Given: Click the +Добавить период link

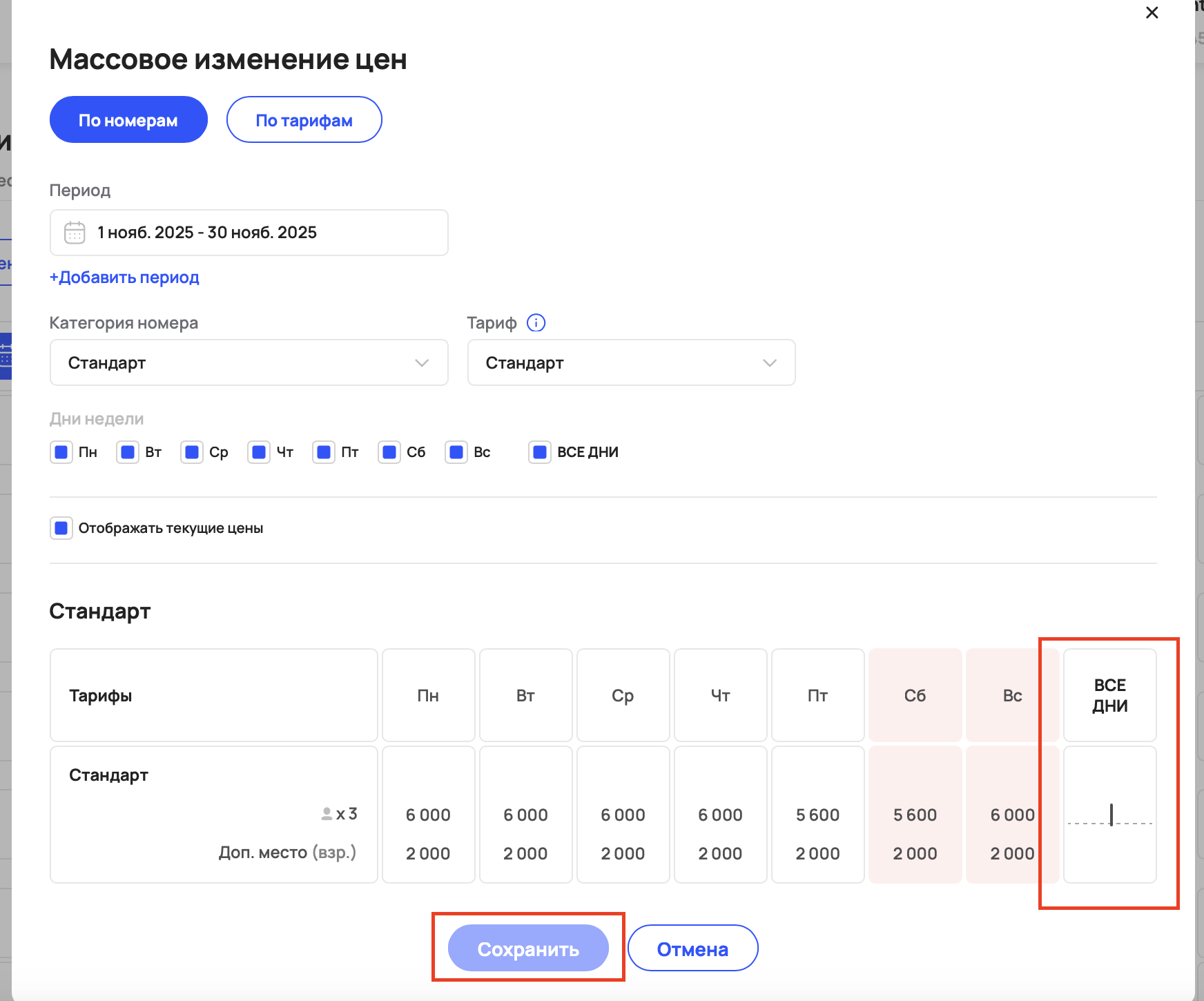Looking at the screenshot, I should pyautogui.click(x=124, y=278).
